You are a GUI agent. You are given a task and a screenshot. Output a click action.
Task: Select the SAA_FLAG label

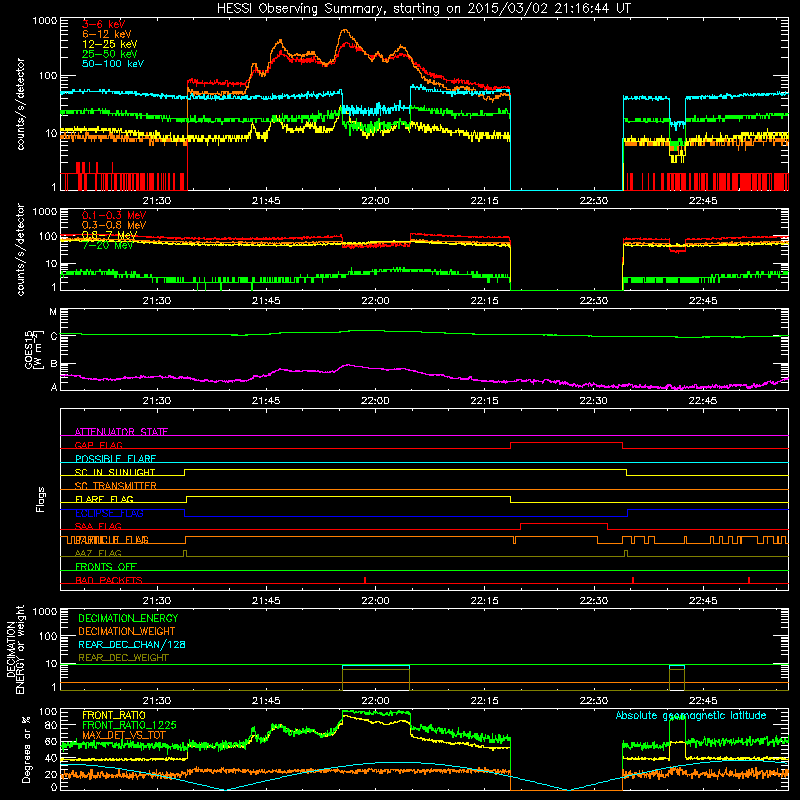click(x=98, y=526)
